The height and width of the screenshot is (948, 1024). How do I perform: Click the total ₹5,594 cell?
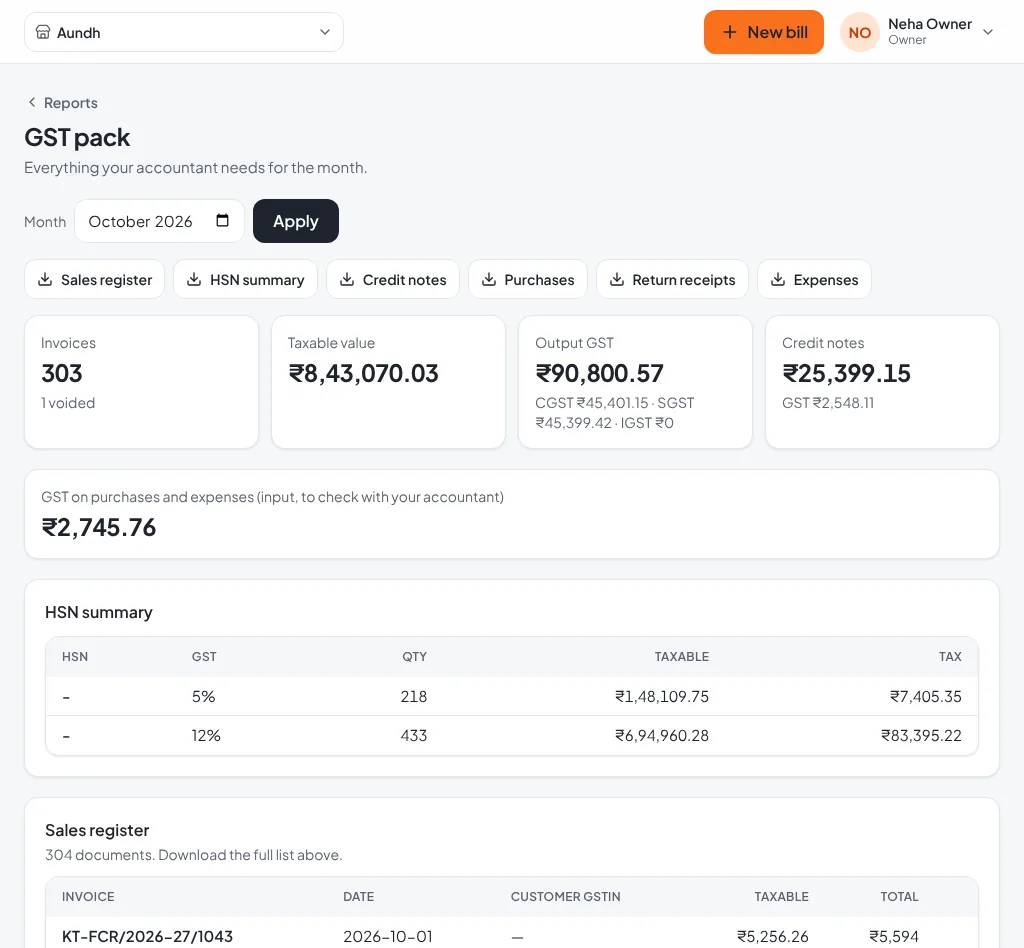tap(894, 936)
